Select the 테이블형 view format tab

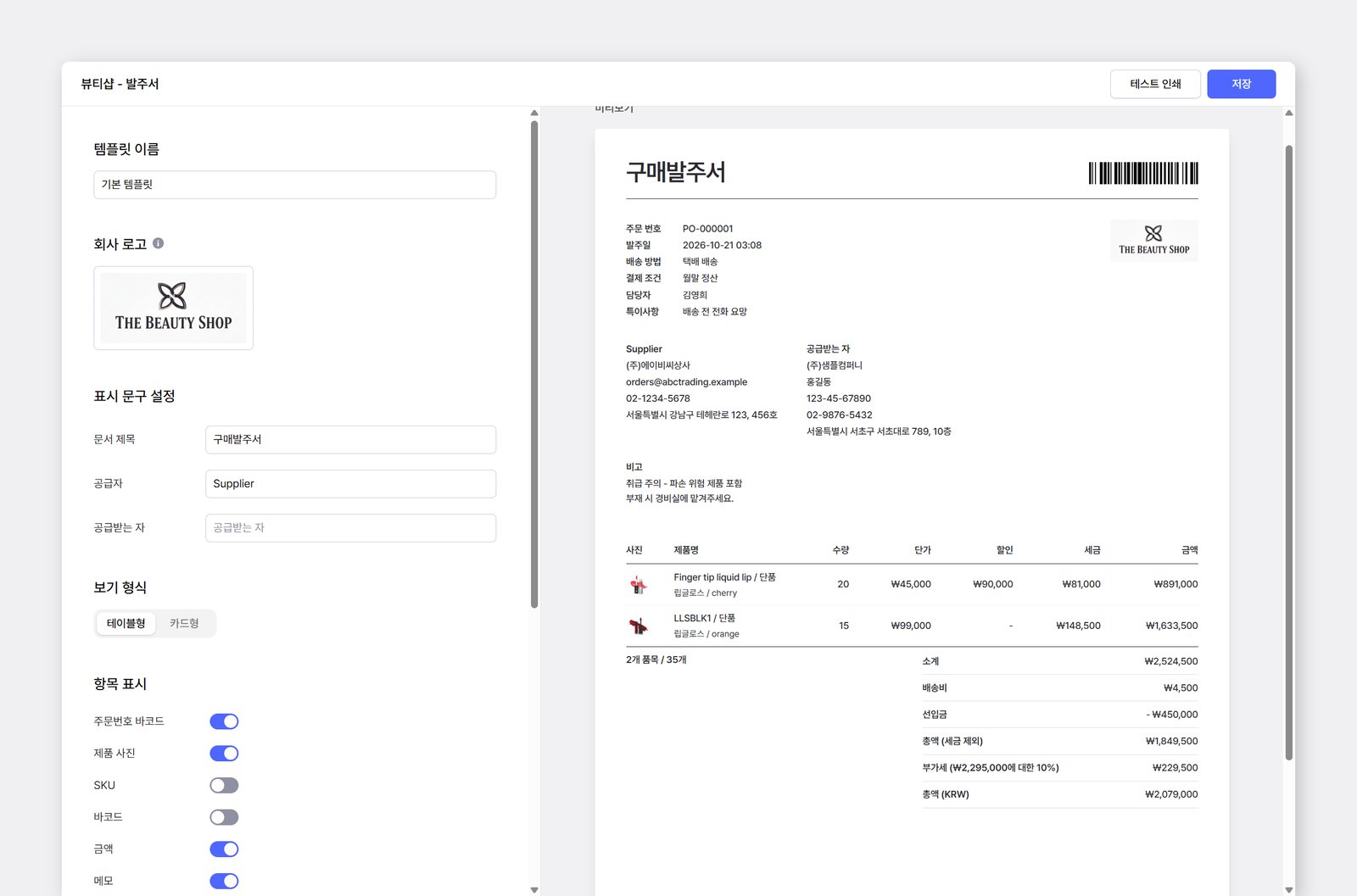[126, 623]
